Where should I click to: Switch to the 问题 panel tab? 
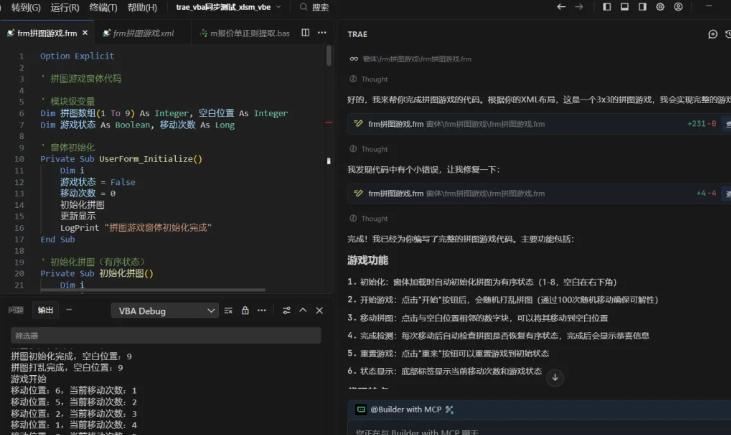[15, 310]
